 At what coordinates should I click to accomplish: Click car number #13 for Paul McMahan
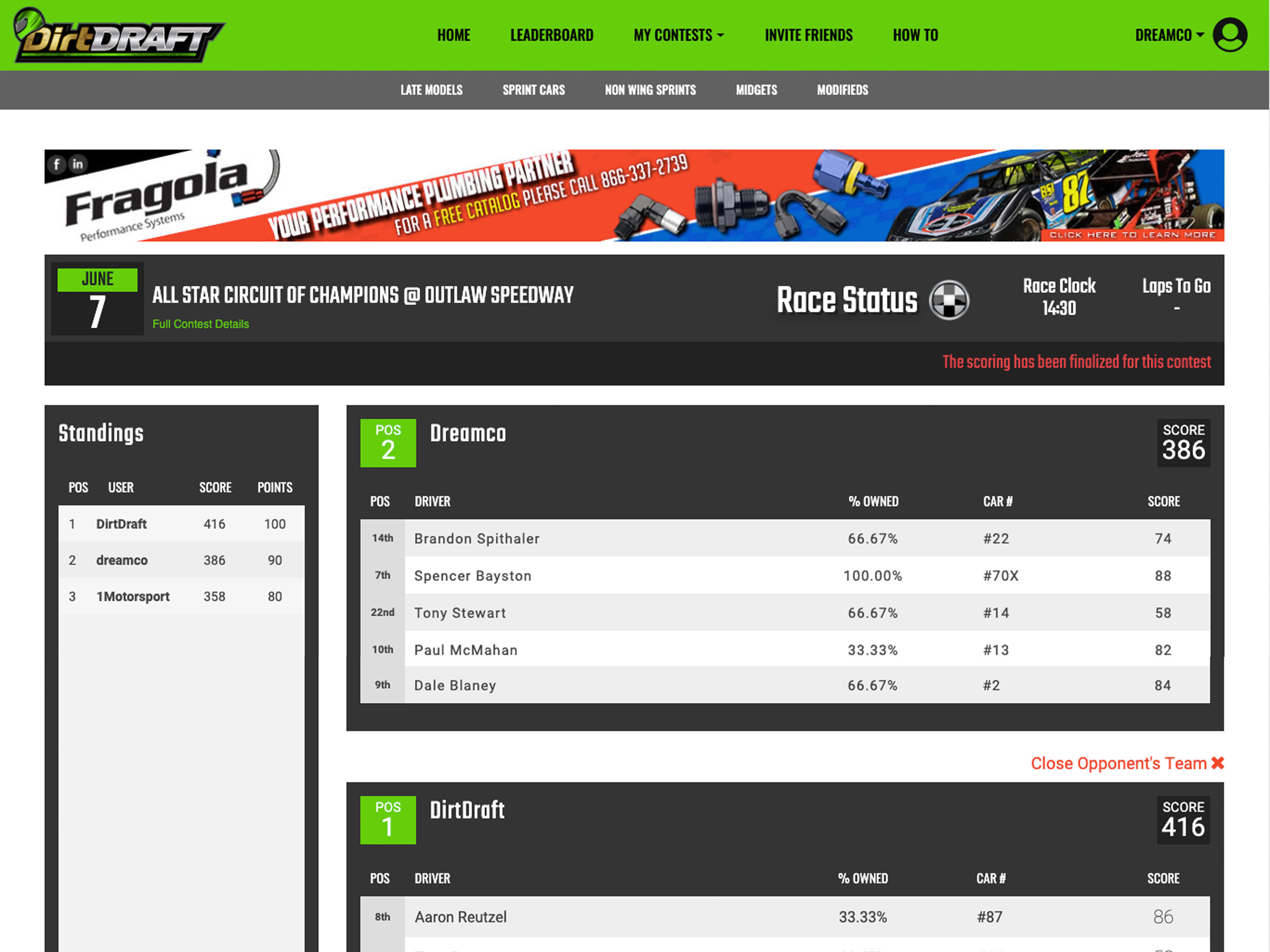[996, 650]
